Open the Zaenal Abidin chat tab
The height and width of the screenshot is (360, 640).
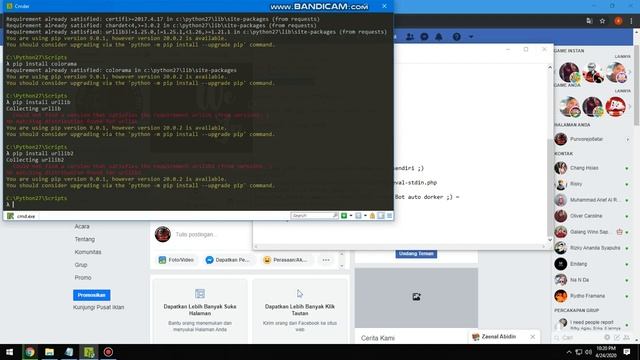click(x=498, y=337)
